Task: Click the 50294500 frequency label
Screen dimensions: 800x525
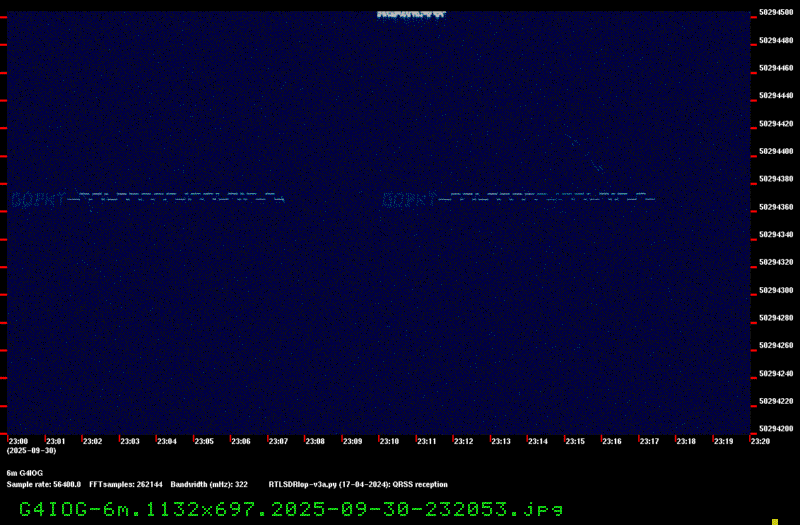Action: [776, 12]
